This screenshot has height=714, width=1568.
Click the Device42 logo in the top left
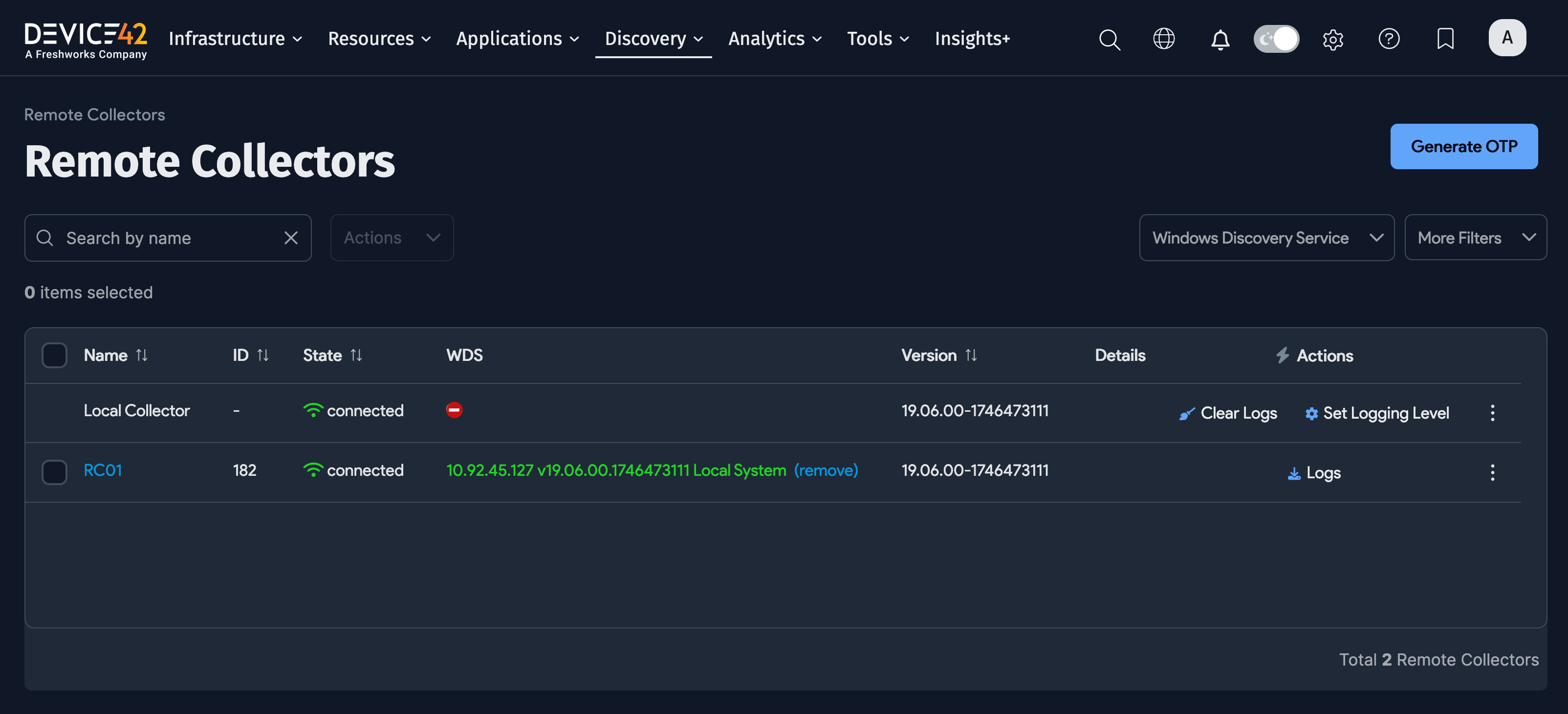point(85,38)
